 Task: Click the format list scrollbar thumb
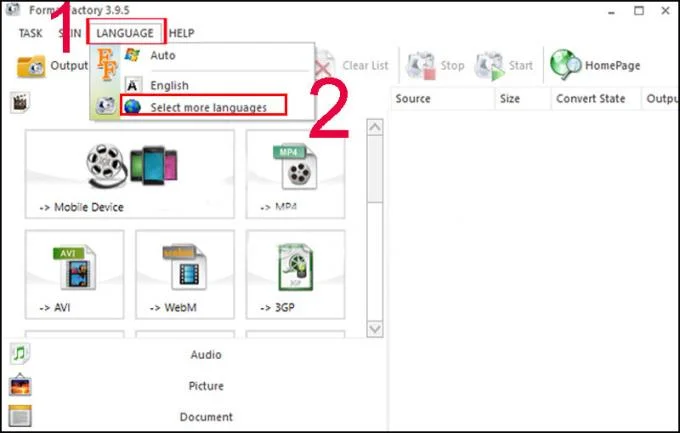375,169
